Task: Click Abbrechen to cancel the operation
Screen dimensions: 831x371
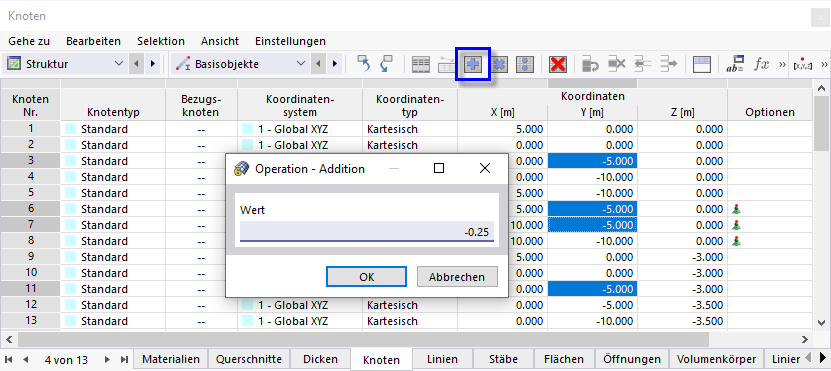Action: [x=457, y=277]
